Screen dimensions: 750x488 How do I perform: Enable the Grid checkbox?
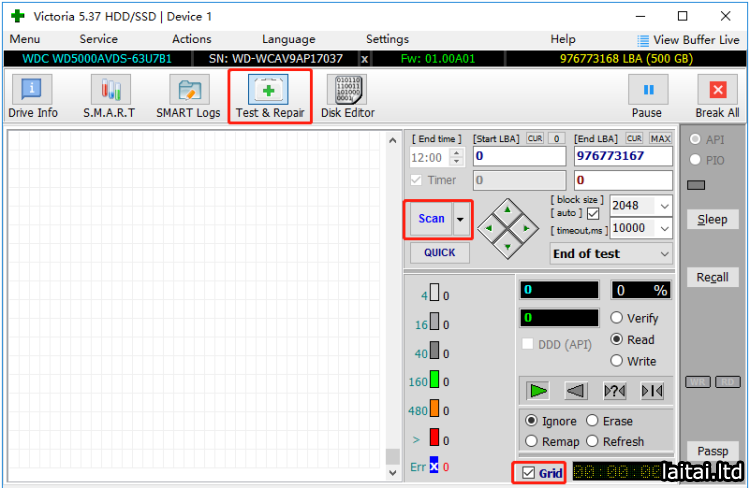529,472
